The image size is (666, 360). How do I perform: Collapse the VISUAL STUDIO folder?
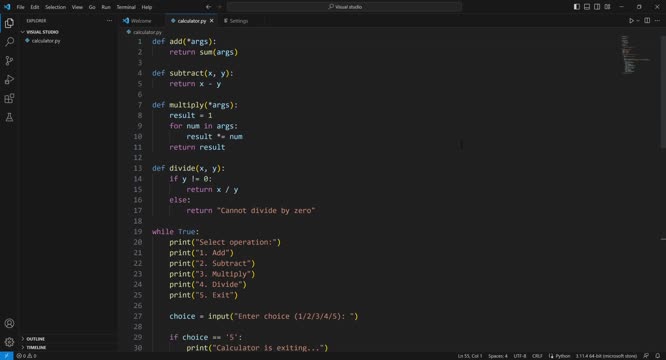click(42, 32)
